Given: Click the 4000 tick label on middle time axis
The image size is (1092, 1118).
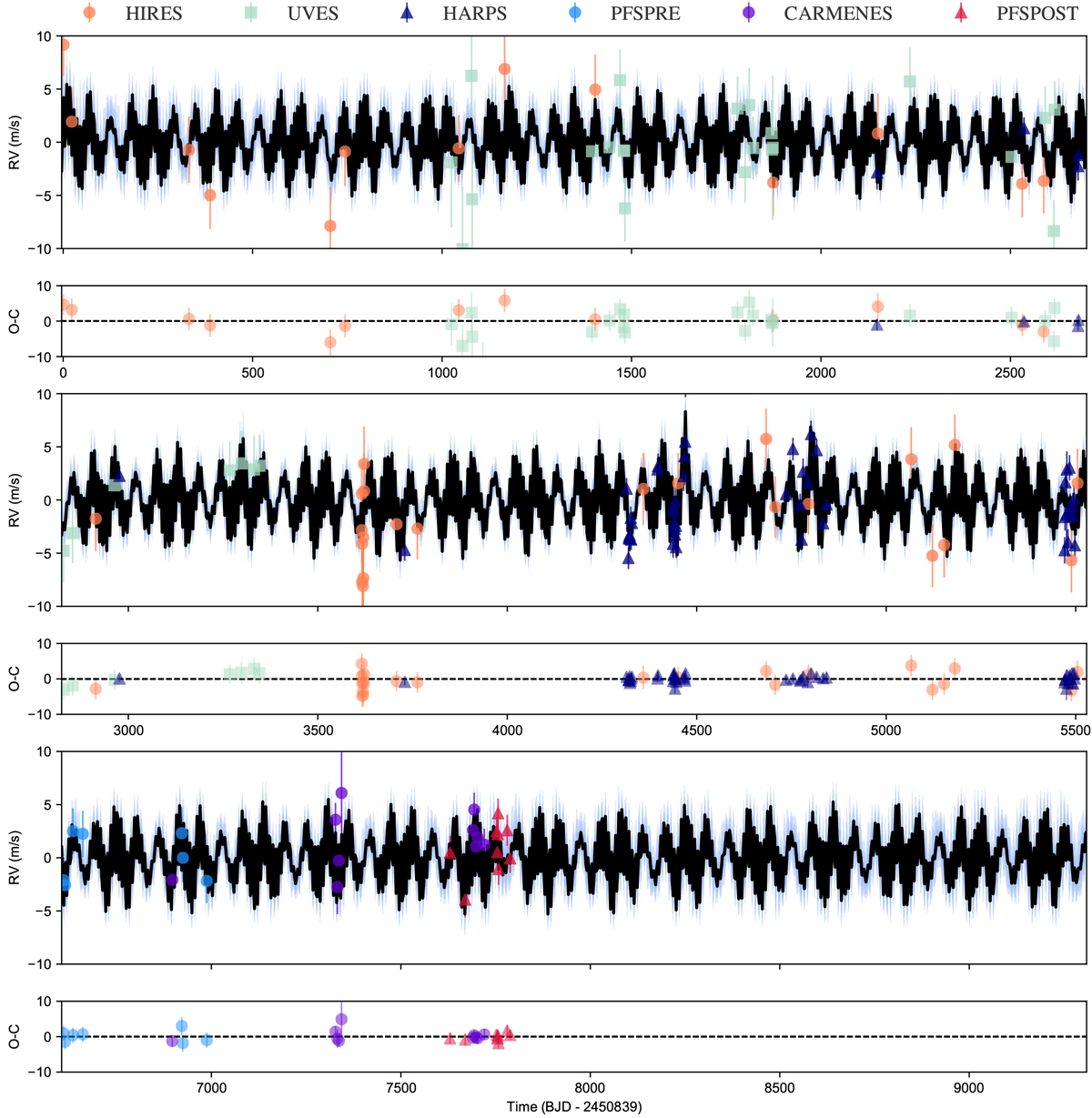Looking at the screenshot, I should point(507,731).
